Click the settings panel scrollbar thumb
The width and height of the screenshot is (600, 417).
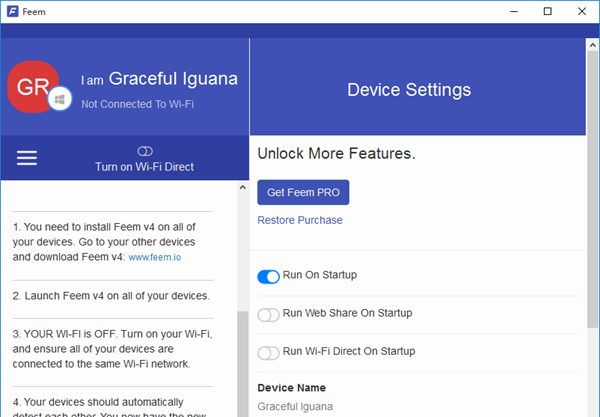[593, 189]
